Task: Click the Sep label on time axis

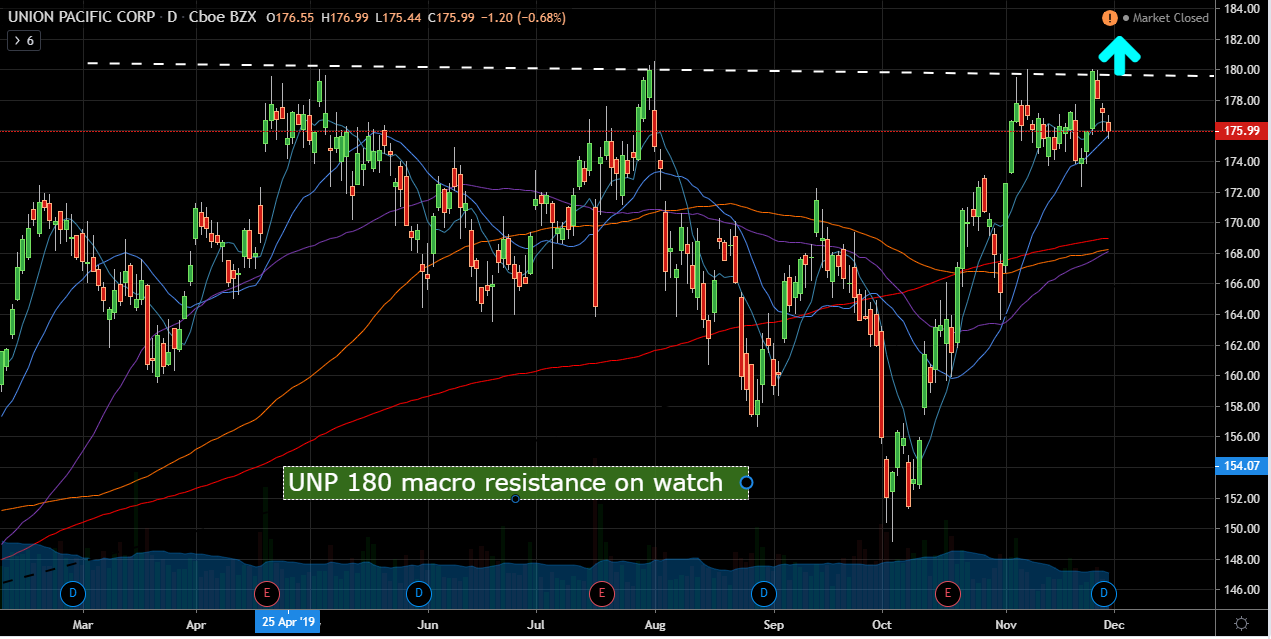Action: 772,623
